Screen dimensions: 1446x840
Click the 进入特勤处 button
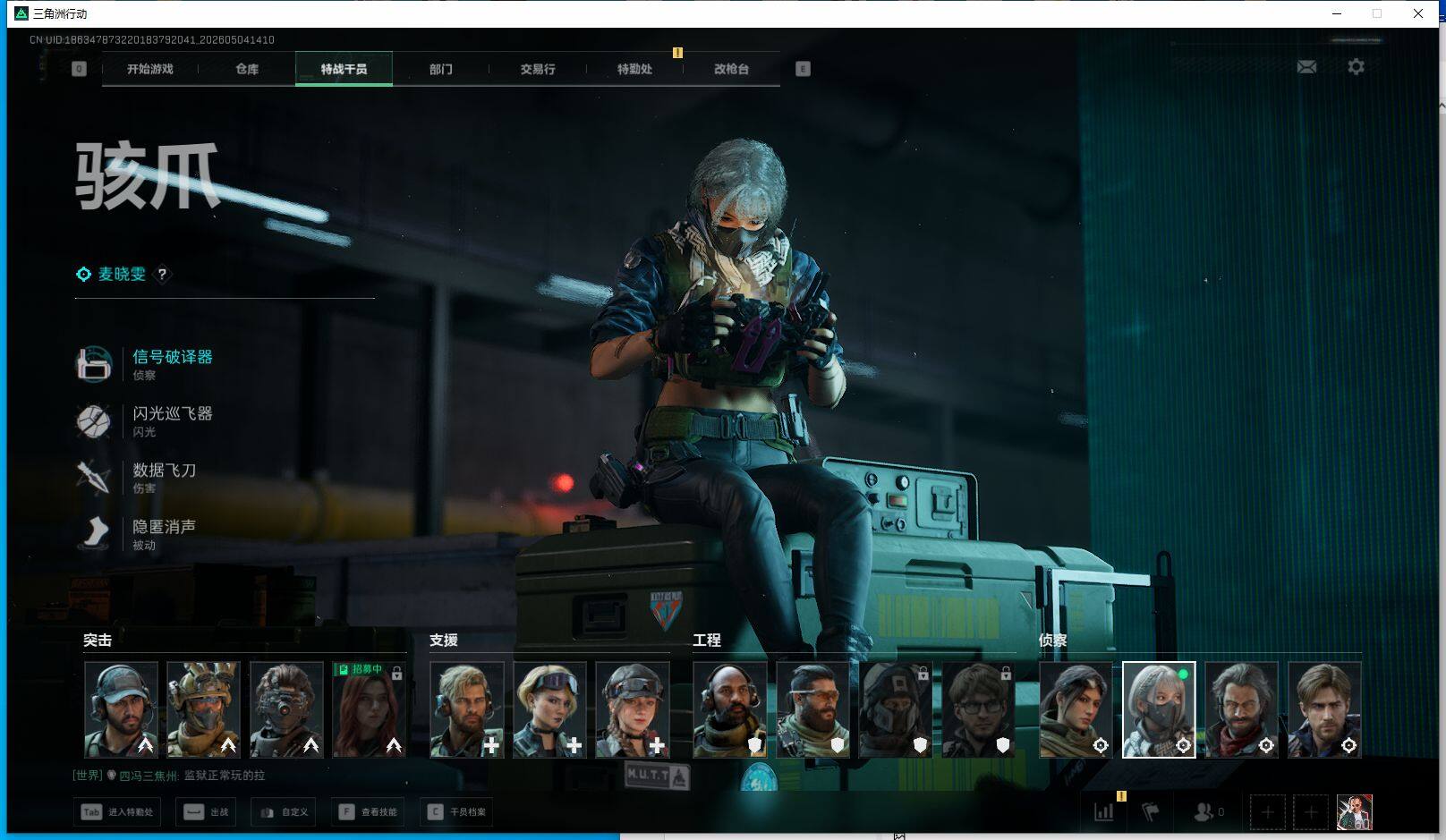[x=117, y=812]
